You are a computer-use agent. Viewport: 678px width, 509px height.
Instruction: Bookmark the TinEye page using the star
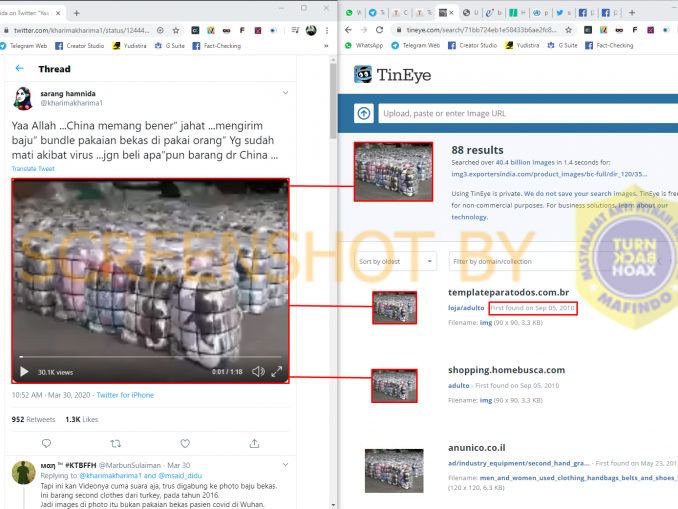pyautogui.click(x=569, y=30)
